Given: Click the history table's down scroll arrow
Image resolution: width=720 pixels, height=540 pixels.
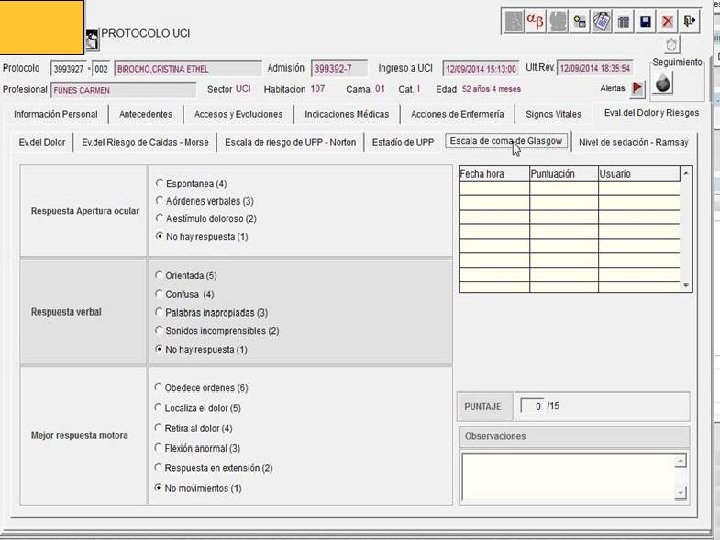Looking at the screenshot, I should (x=686, y=286).
